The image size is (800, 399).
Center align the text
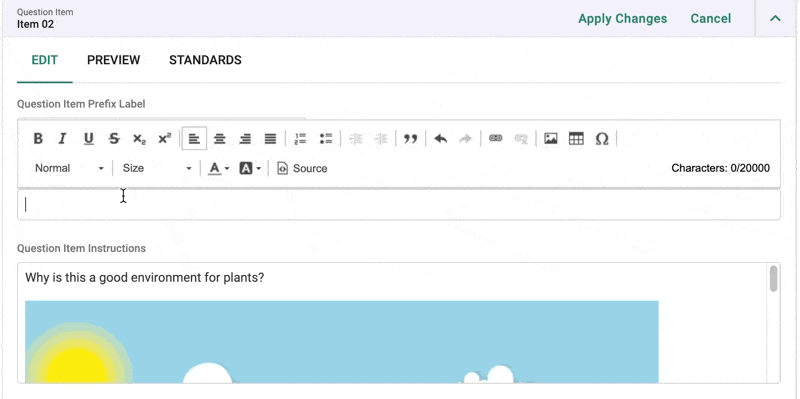click(219, 139)
